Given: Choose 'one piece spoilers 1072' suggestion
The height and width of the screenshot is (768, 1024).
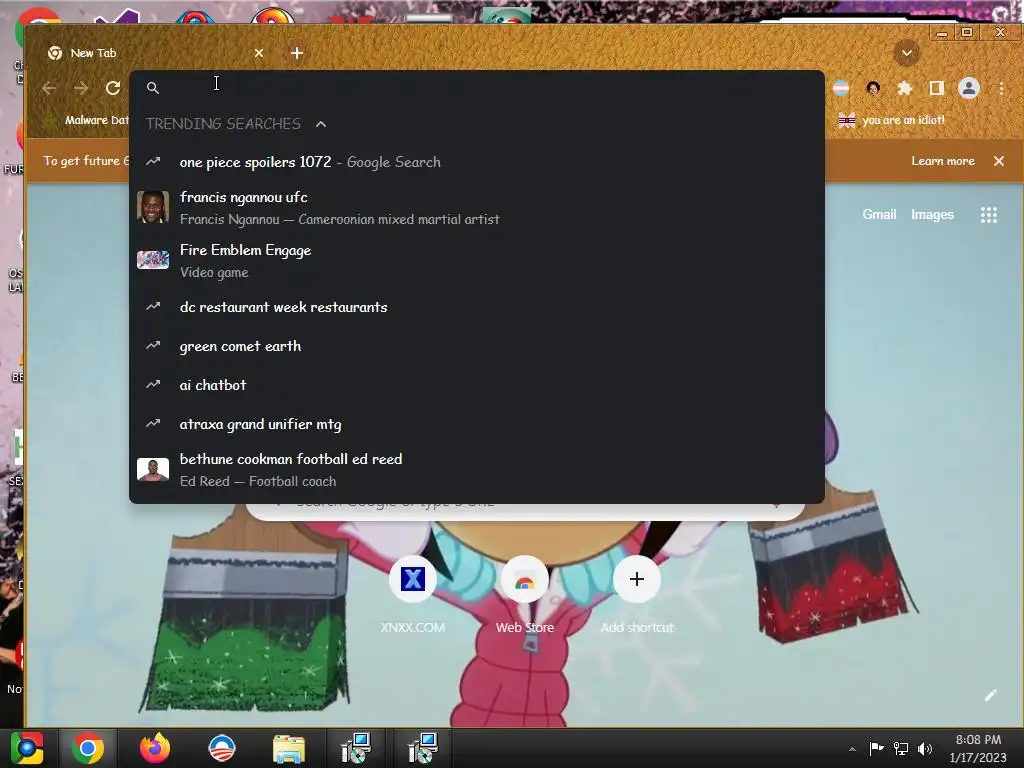Looking at the screenshot, I should coord(477,162).
